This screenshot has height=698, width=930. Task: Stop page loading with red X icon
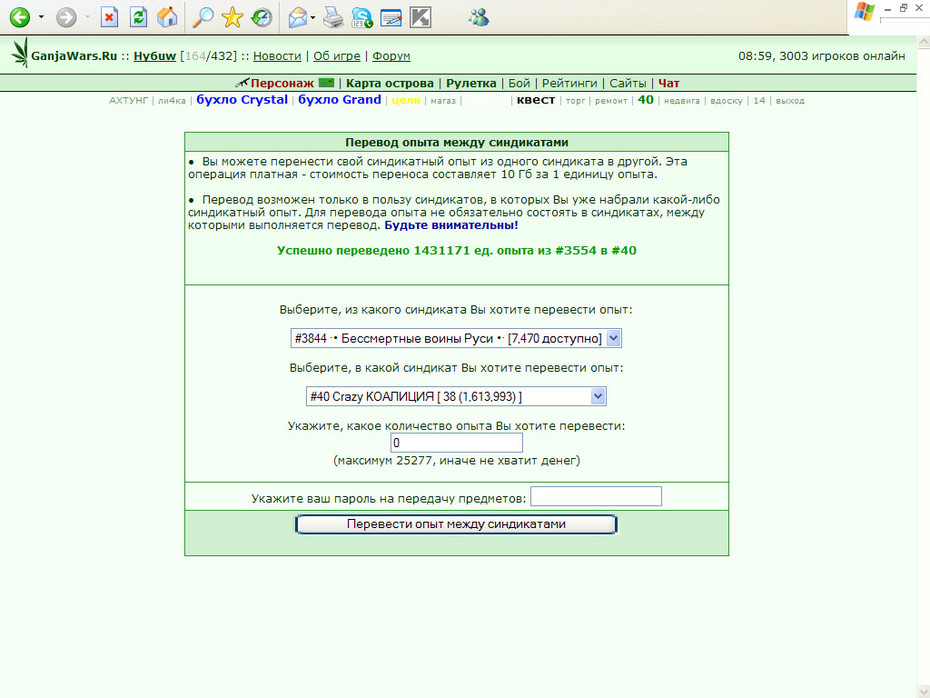[x=109, y=17]
